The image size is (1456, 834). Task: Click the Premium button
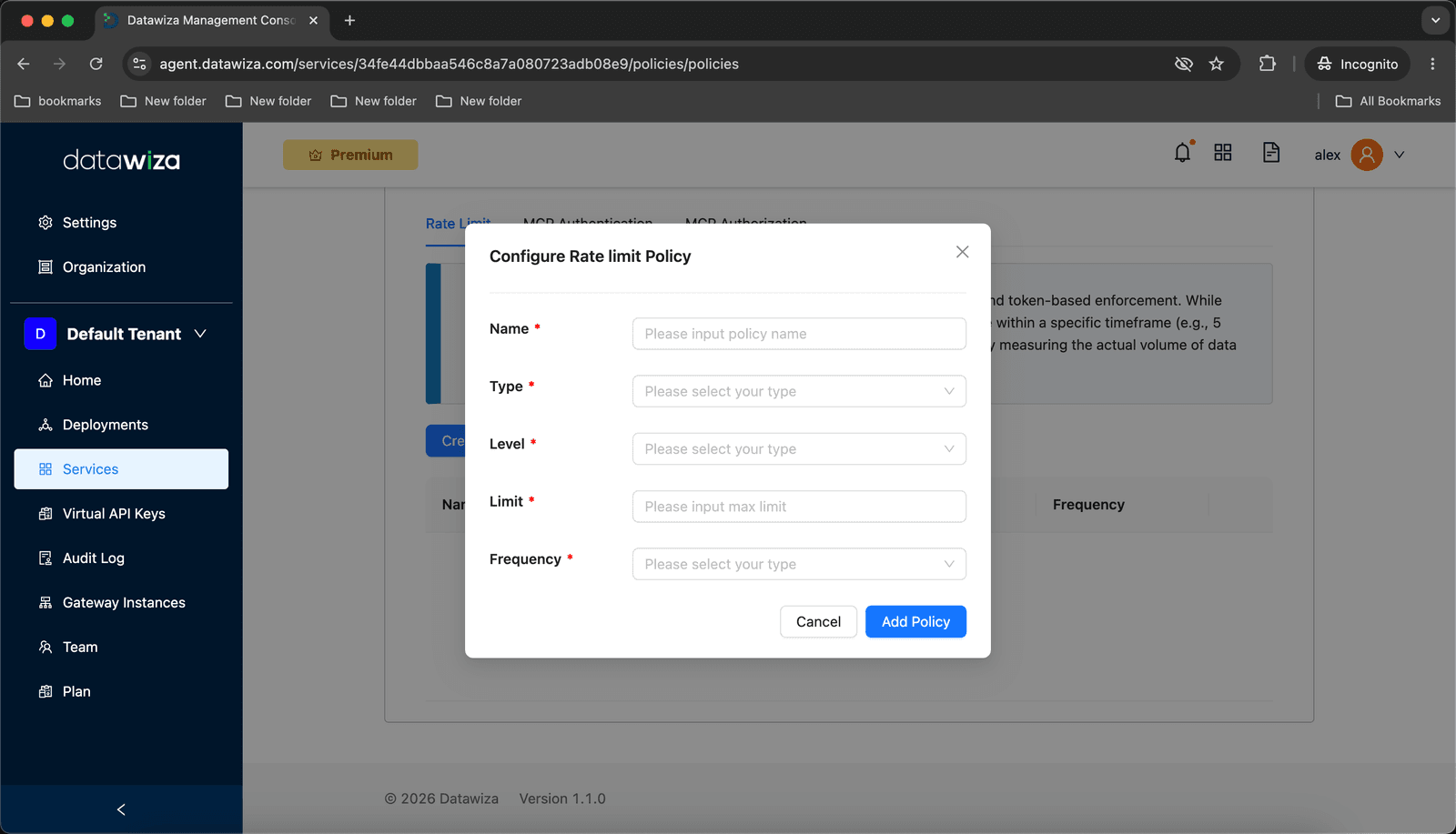tap(350, 155)
